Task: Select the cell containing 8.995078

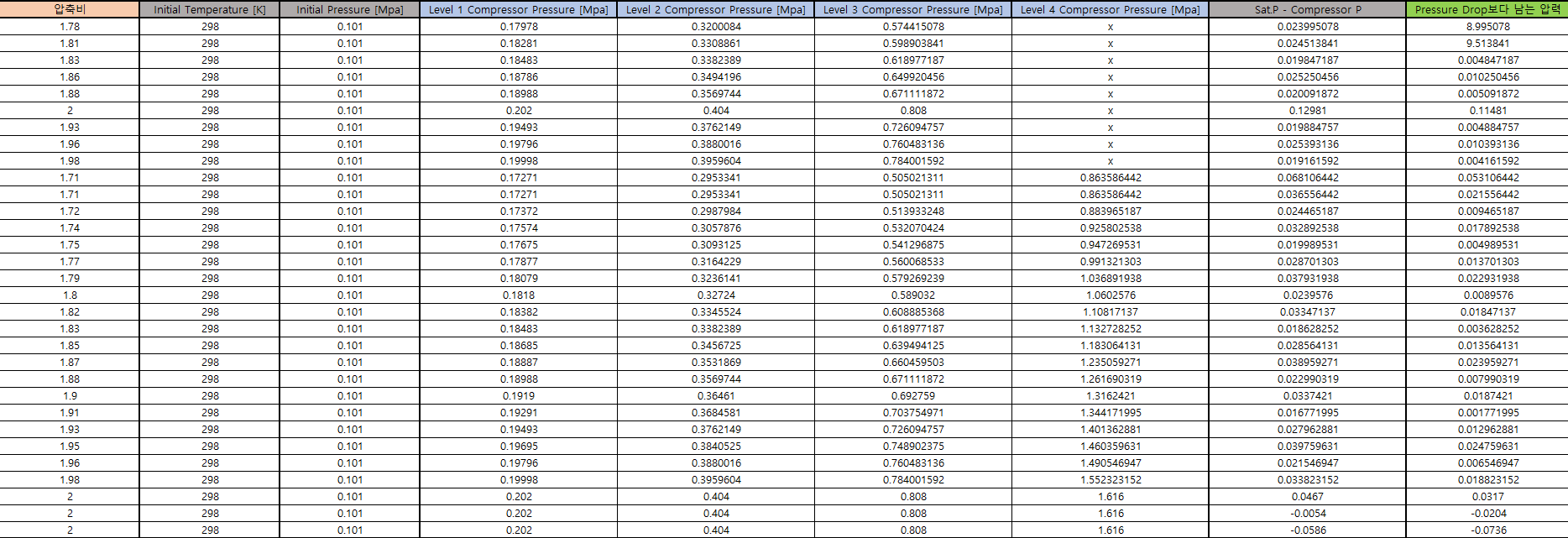Action: [x=1488, y=26]
